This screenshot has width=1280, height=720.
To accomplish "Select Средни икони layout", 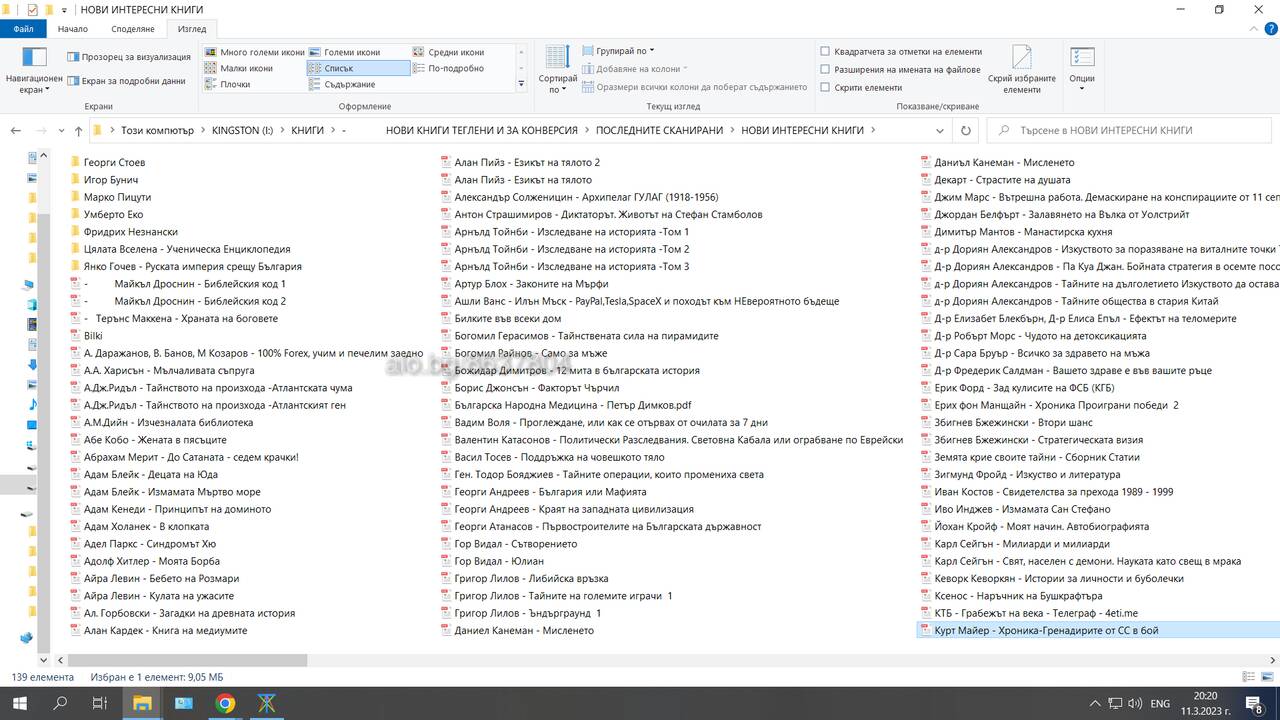I will click(x=448, y=52).
